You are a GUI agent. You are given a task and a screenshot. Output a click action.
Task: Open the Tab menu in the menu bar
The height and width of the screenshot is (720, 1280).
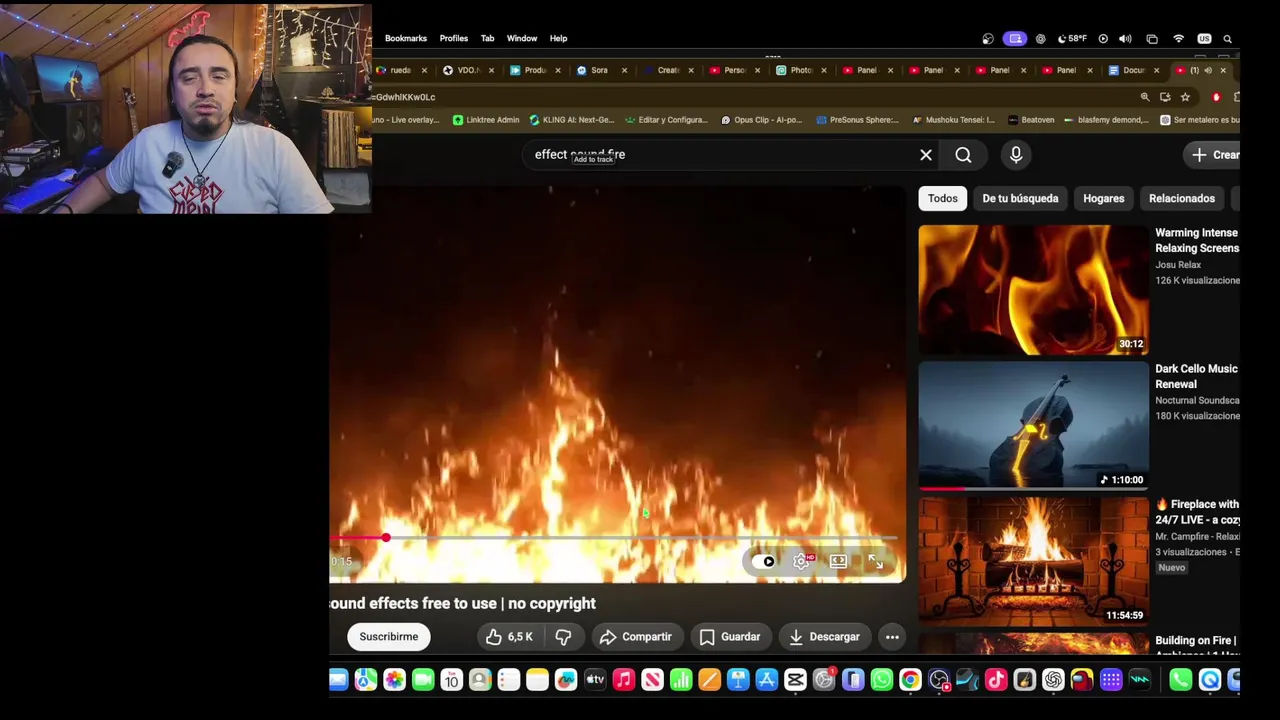tap(487, 39)
